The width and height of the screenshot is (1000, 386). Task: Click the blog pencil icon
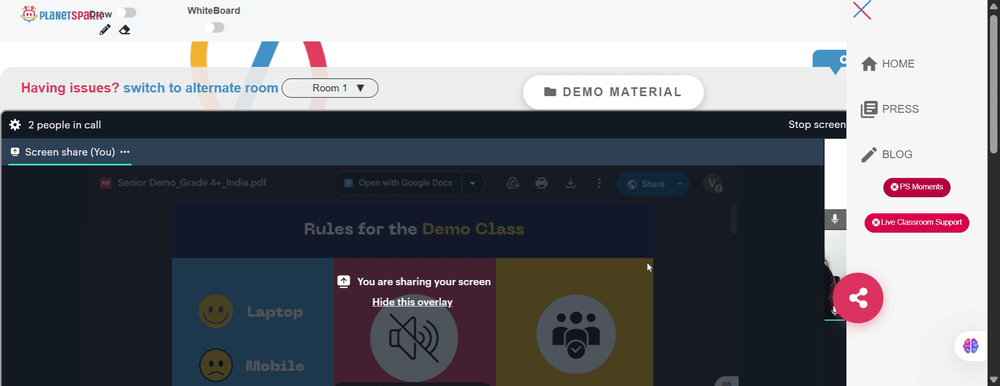tap(869, 154)
